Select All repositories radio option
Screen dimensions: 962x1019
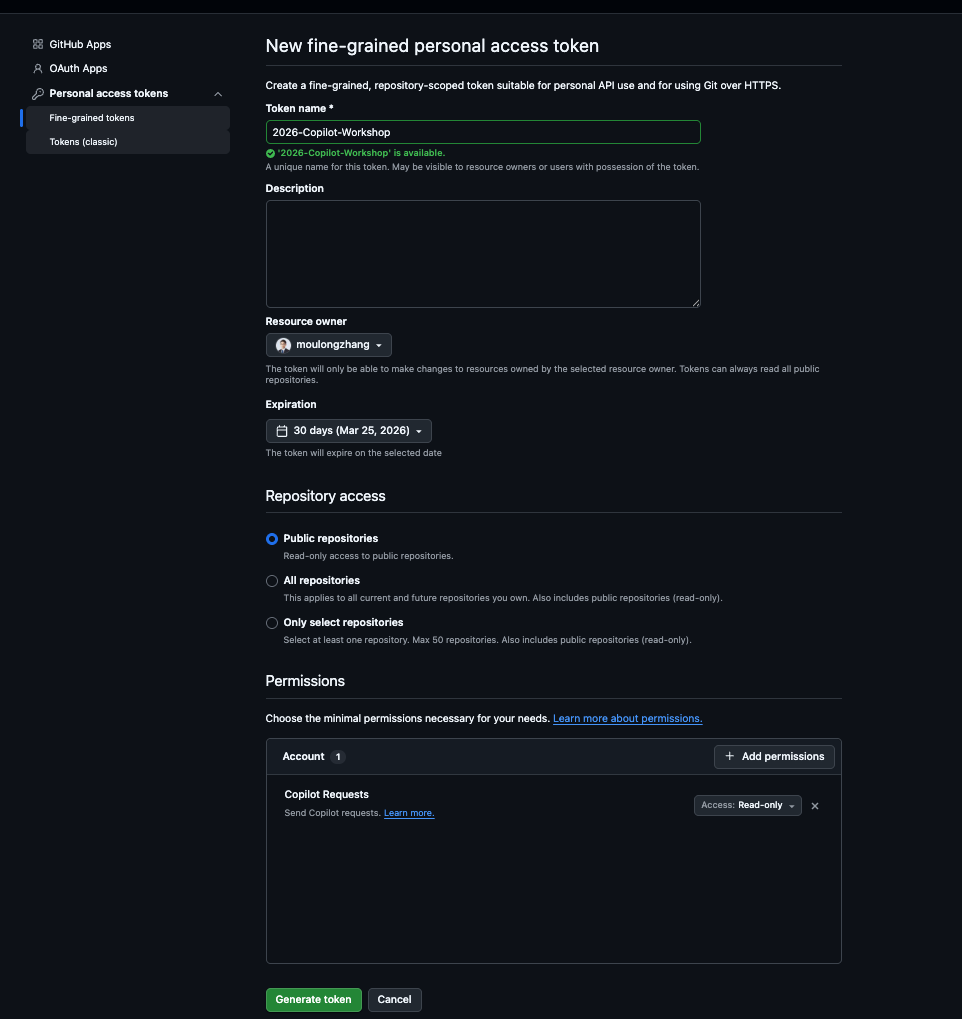pos(272,581)
